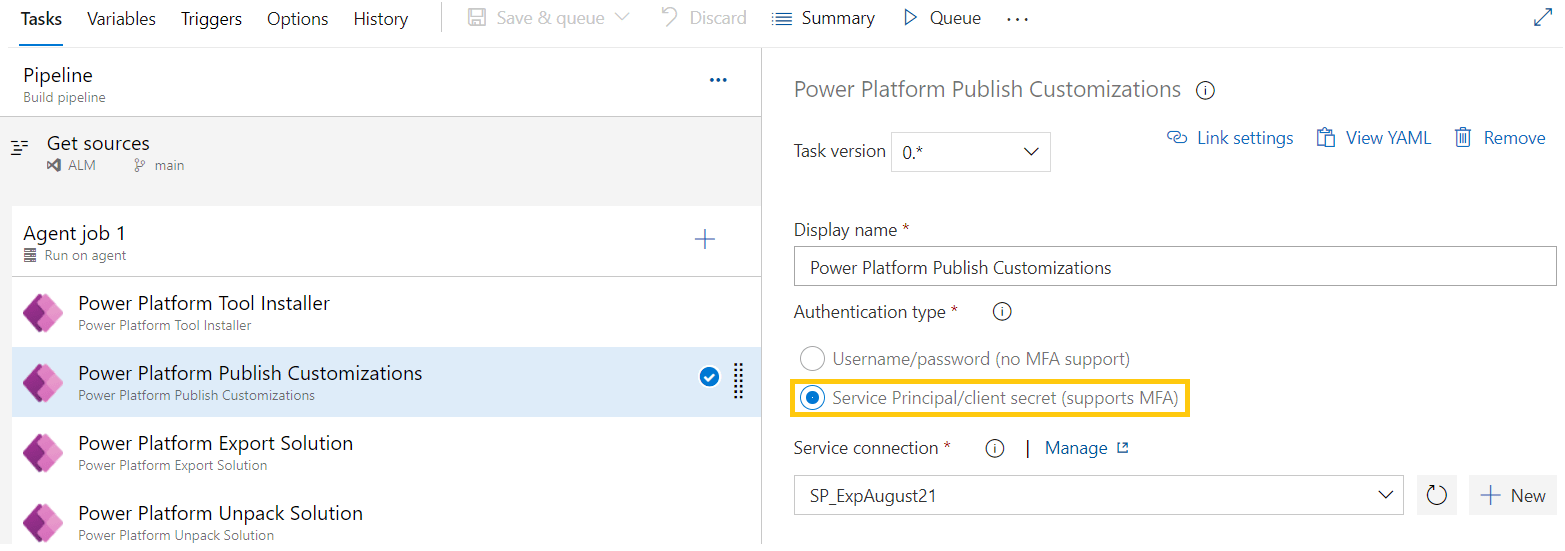The image size is (1565, 551).
Task: Toggle full screen expand icon
Action: 1543,18
